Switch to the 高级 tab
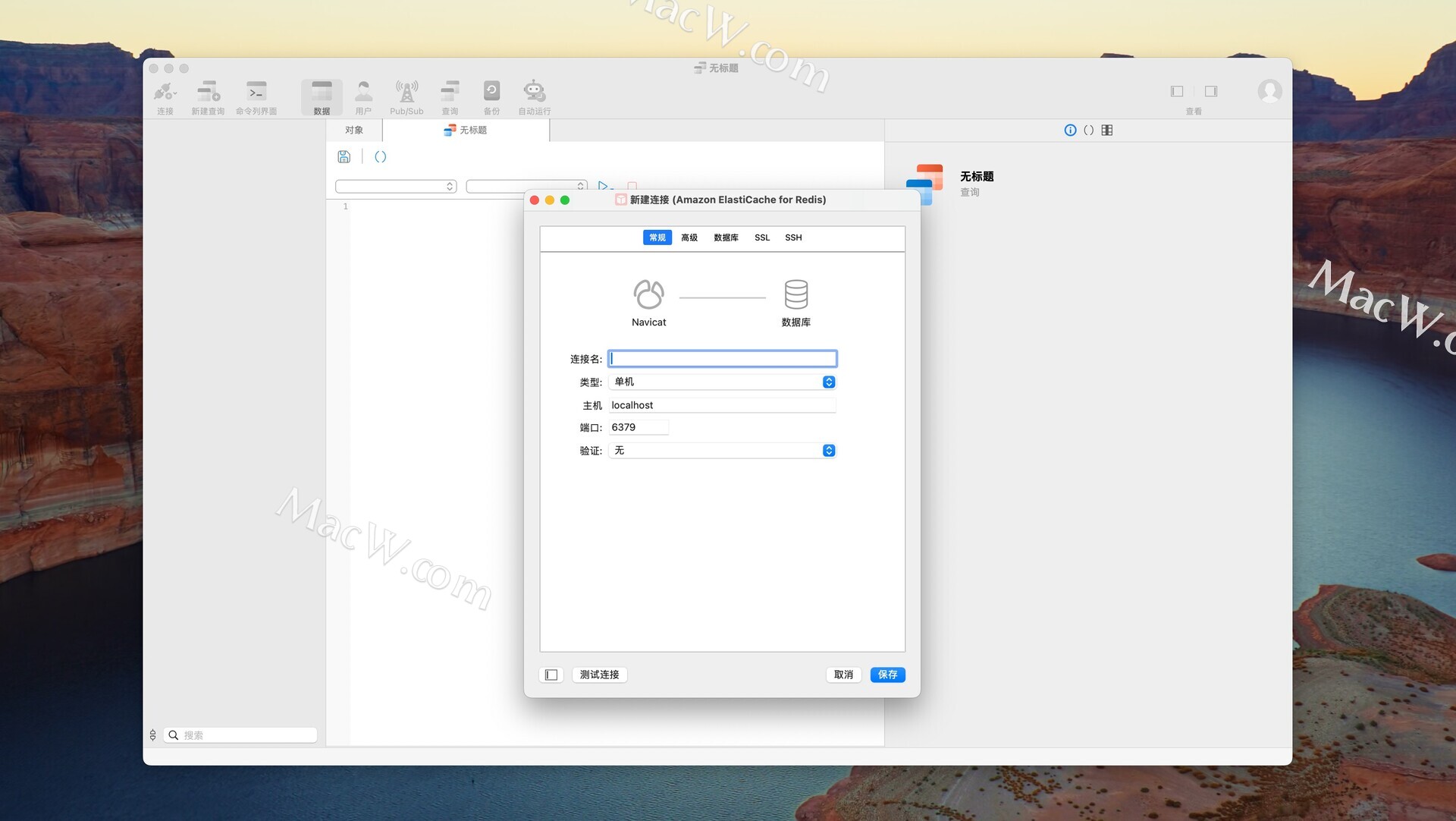Screen dimensions: 1456x821 689,237
